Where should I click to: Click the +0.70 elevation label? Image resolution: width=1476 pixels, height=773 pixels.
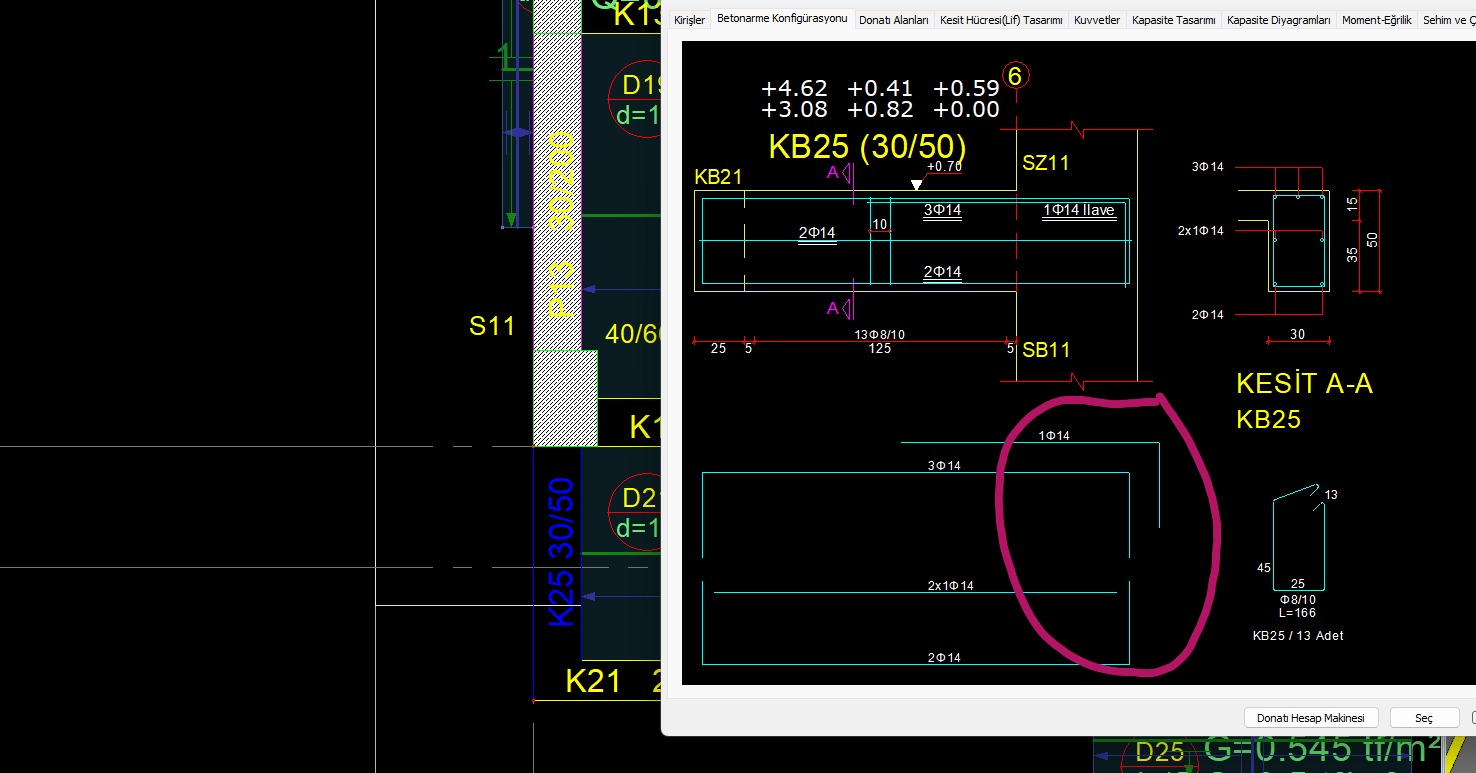pyautogui.click(x=944, y=167)
